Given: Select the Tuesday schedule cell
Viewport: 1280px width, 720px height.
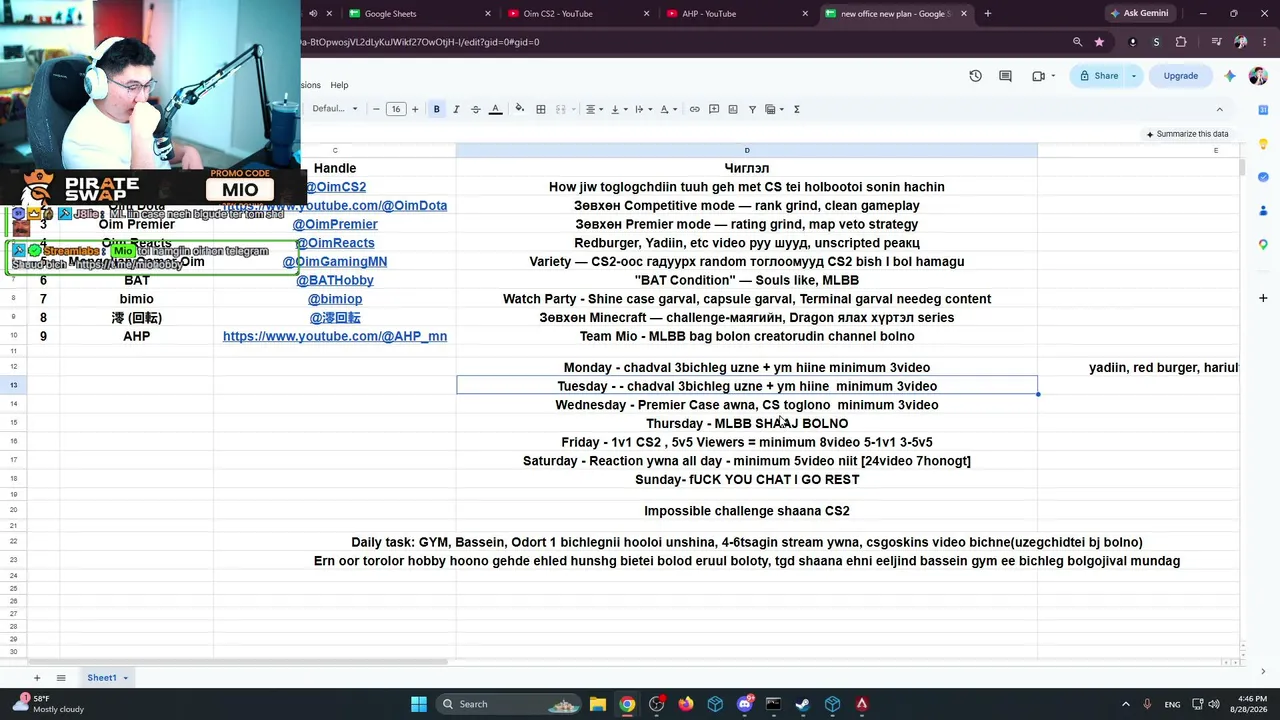Looking at the screenshot, I should [x=747, y=386].
